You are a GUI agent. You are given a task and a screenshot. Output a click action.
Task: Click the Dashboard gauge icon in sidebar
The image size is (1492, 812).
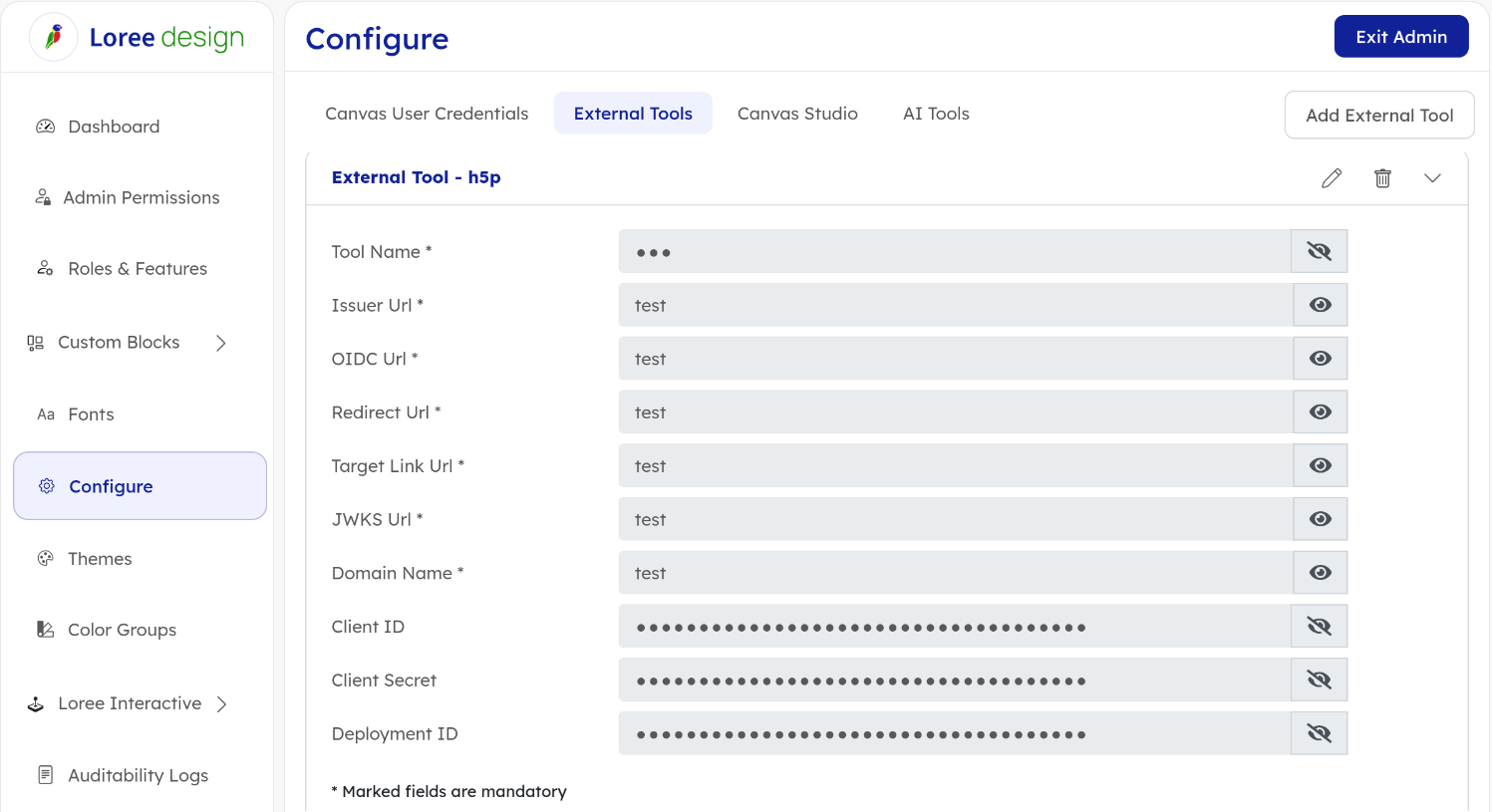point(46,127)
